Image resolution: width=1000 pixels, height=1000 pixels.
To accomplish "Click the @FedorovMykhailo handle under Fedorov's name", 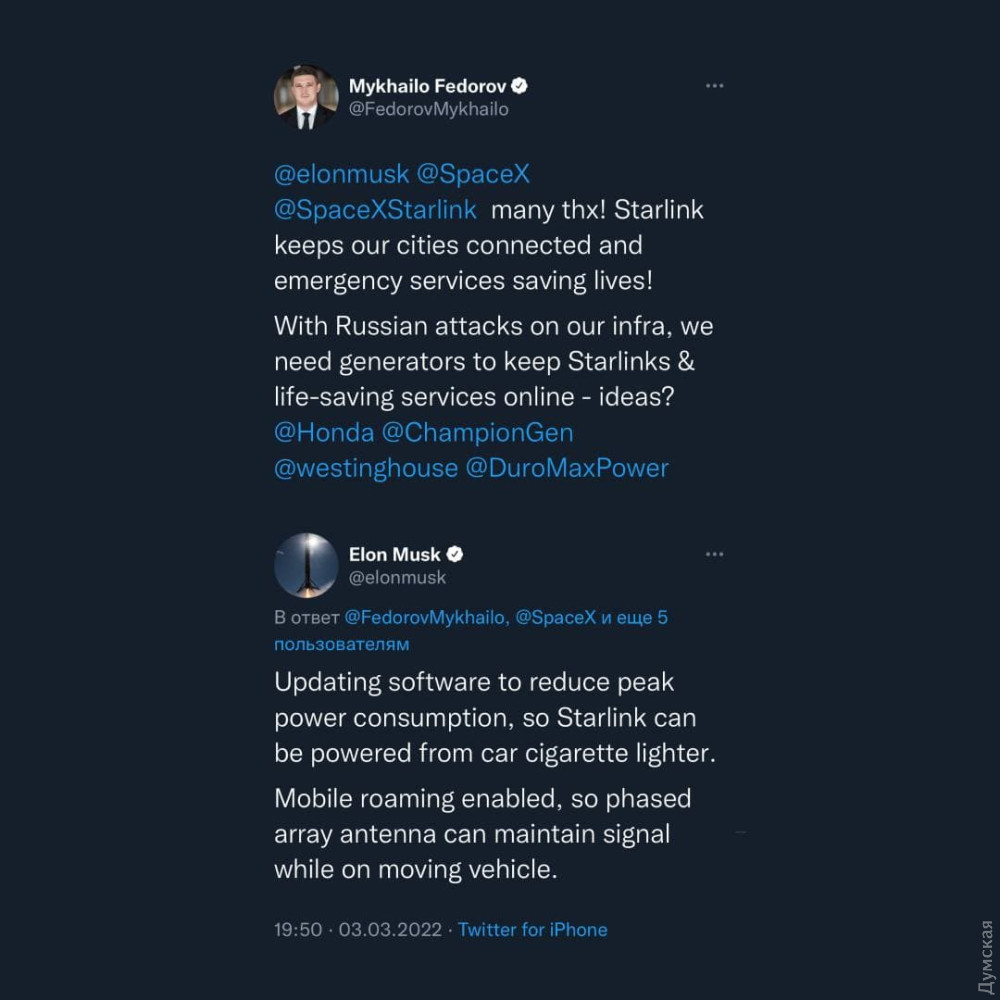I will click(428, 110).
